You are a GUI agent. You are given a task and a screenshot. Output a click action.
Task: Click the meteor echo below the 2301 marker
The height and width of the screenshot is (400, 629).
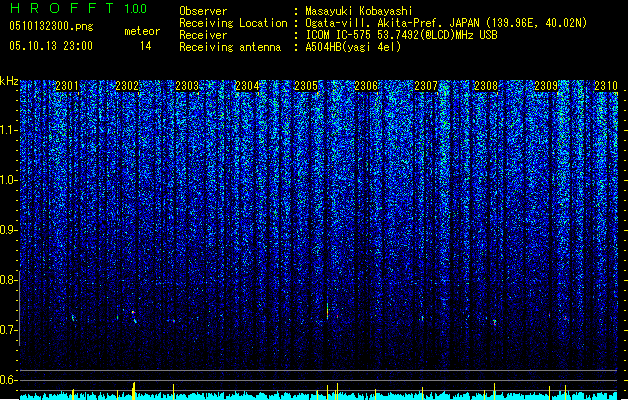pyautogui.click(x=73, y=318)
